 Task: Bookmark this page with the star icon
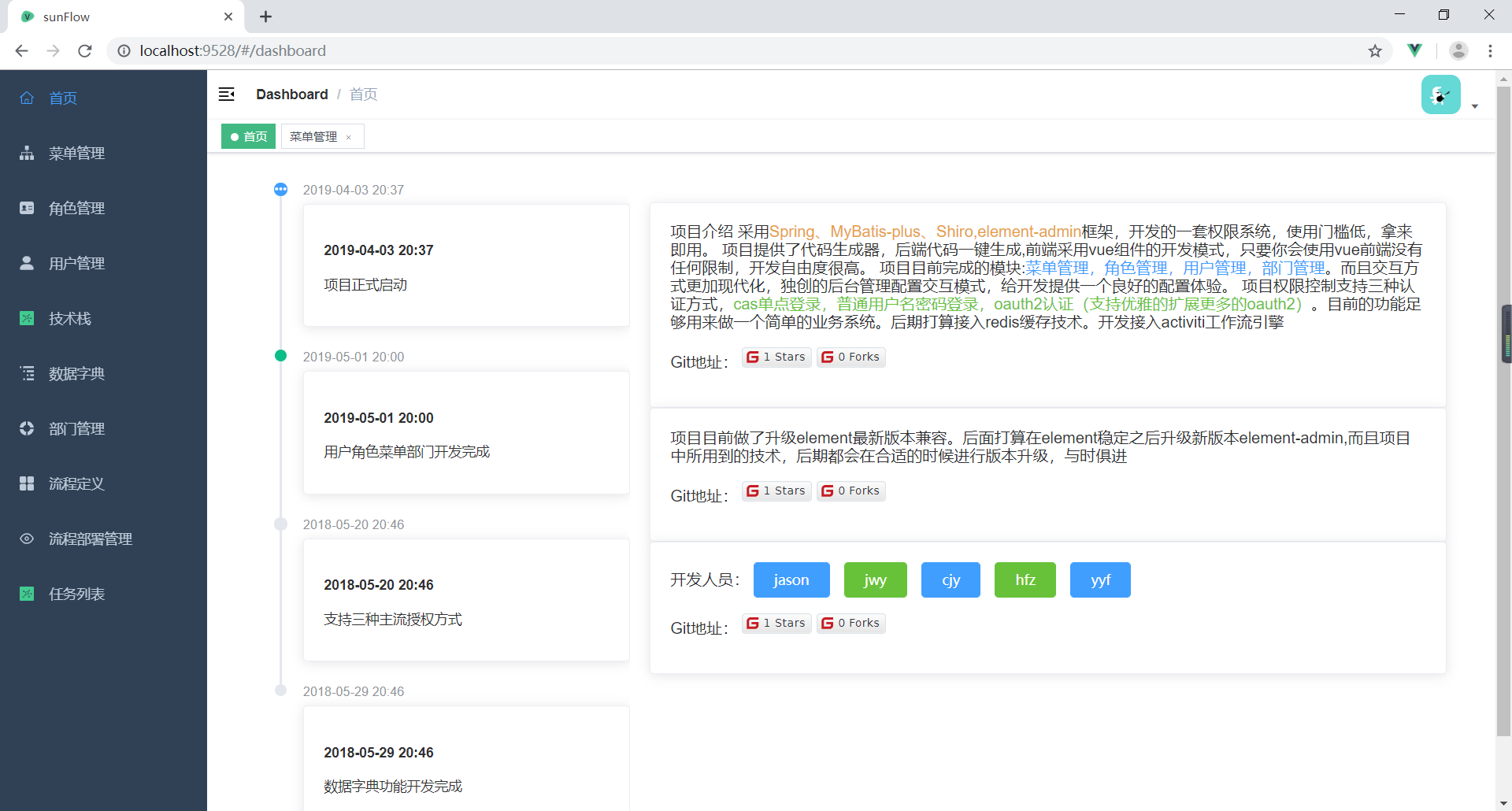pos(1375,51)
